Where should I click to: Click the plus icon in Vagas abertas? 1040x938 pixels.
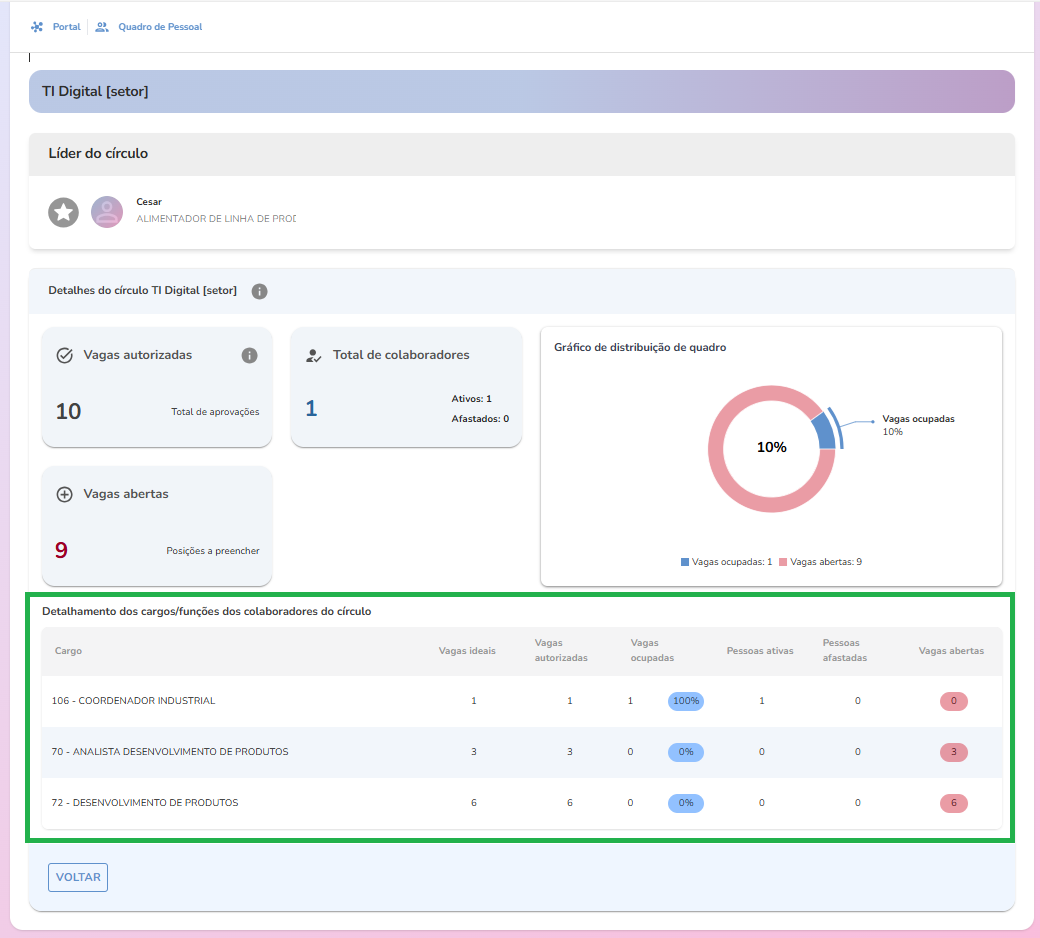point(65,494)
